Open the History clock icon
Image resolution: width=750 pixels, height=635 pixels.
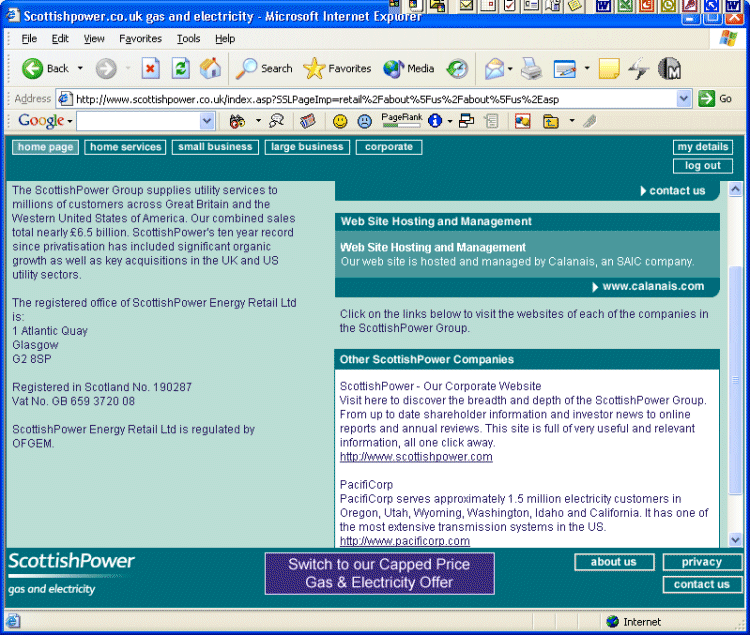[x=457, y=69]
